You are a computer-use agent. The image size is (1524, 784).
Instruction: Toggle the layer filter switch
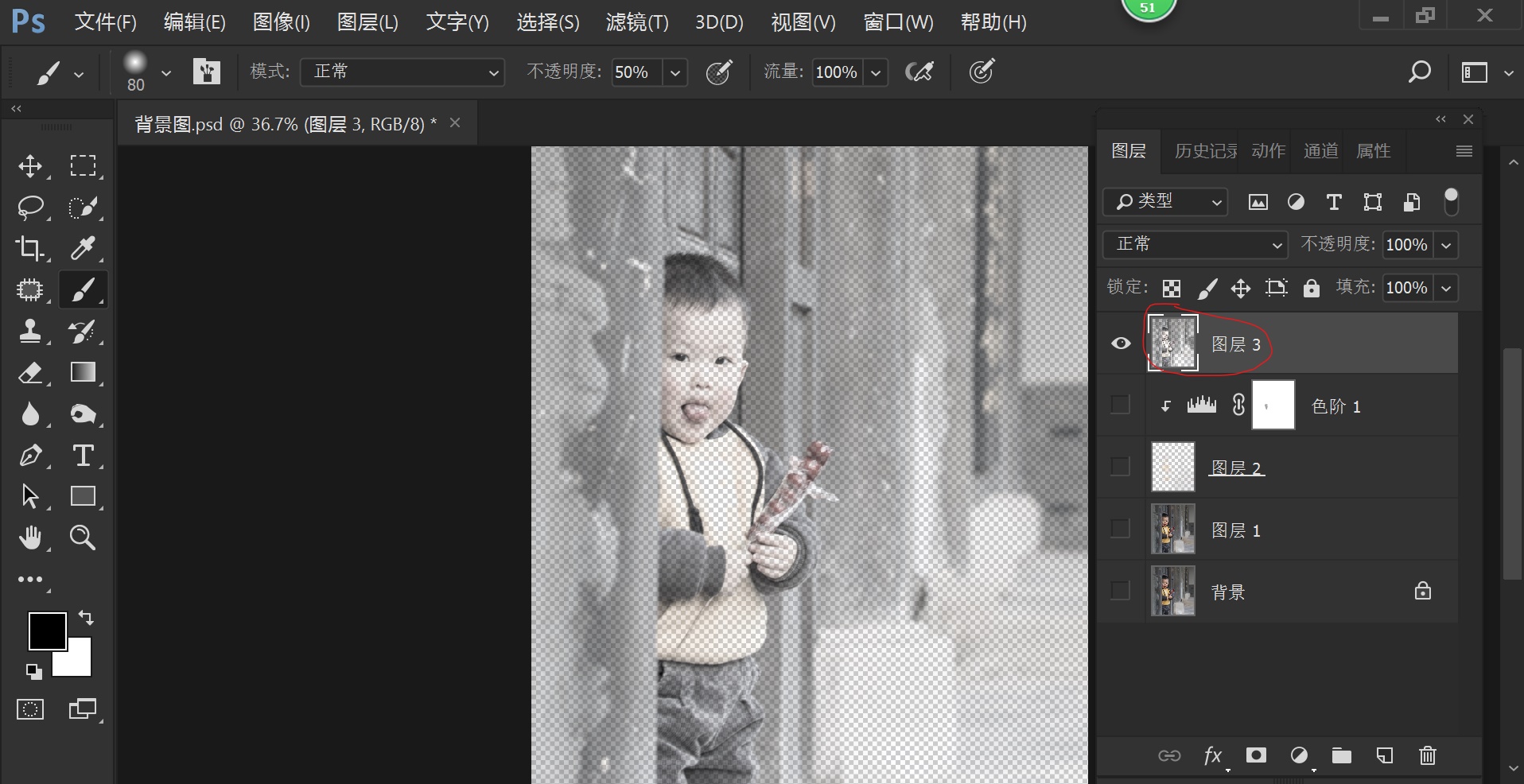pos(1452,202)
